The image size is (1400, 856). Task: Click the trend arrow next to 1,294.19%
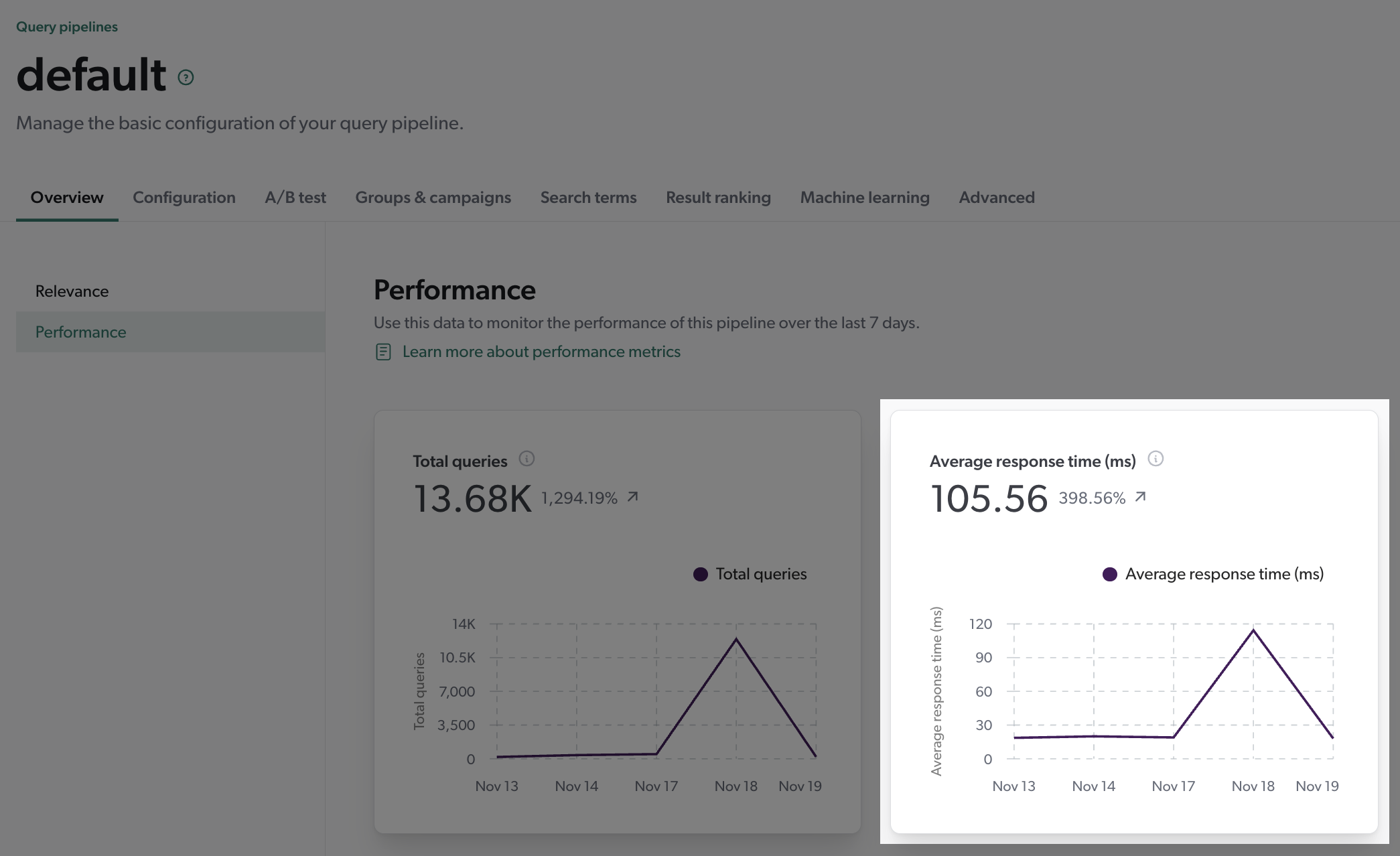click(630, 496)
